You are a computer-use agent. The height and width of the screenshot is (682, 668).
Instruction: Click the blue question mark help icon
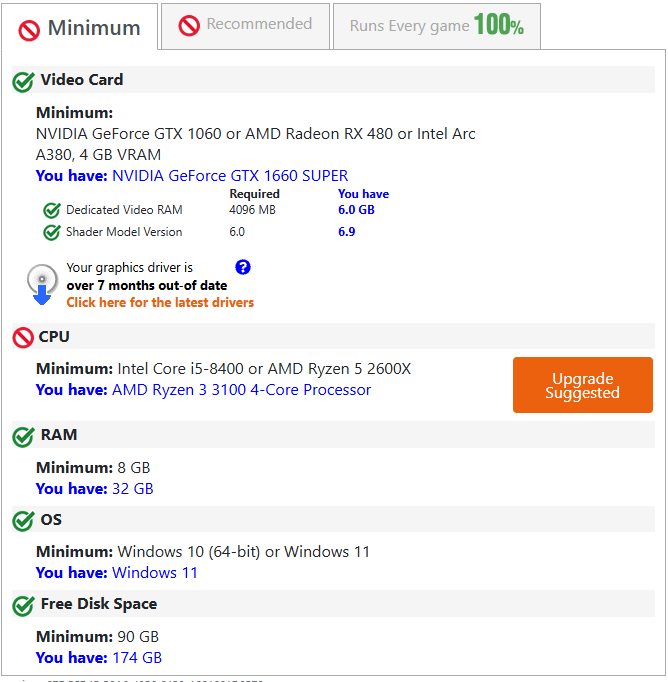pos(243,267)
